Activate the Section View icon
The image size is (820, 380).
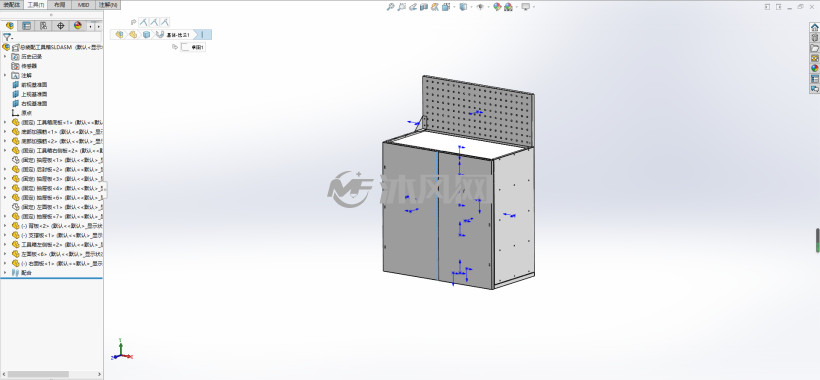[424, 7]
